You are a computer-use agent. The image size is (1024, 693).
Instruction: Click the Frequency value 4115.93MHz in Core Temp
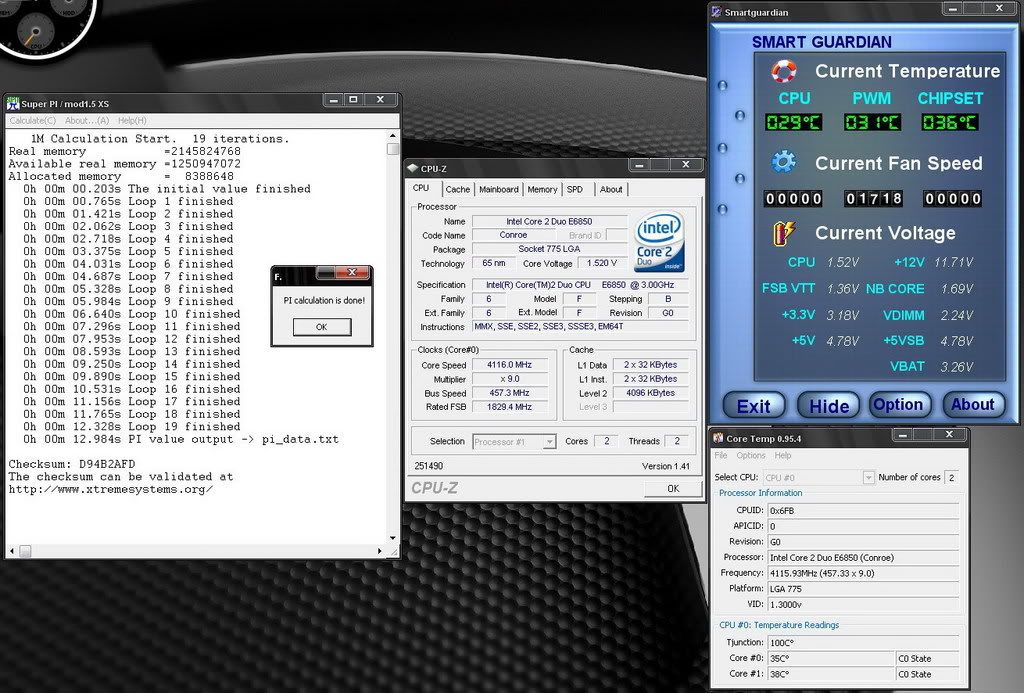863,573
